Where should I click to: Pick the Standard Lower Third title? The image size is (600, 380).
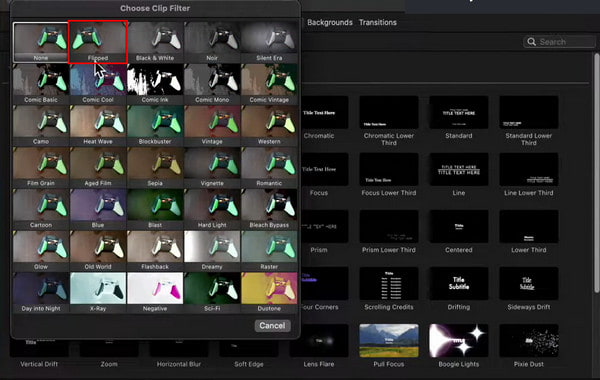click(528, 121)
